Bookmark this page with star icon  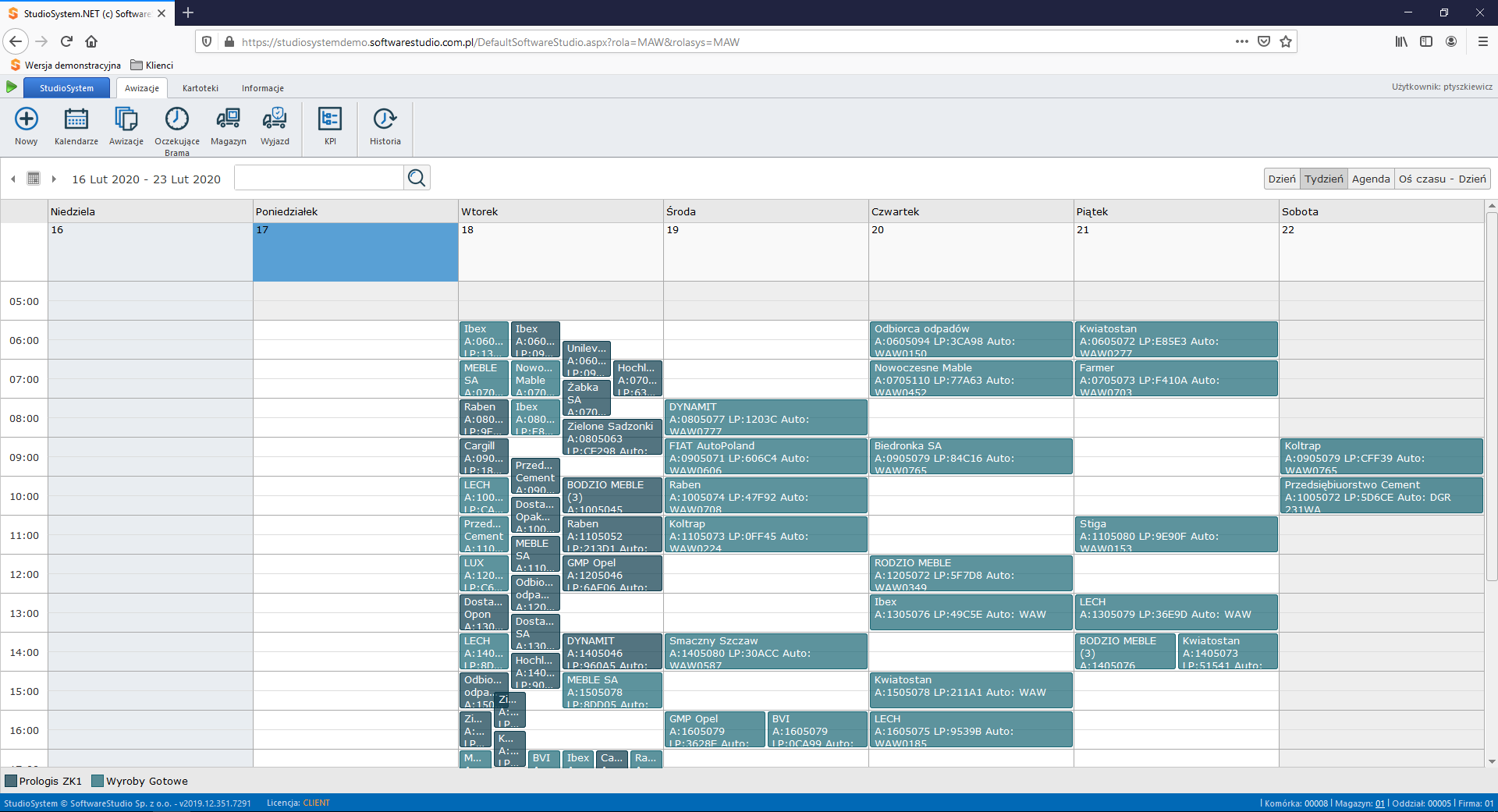point(1286,41)
